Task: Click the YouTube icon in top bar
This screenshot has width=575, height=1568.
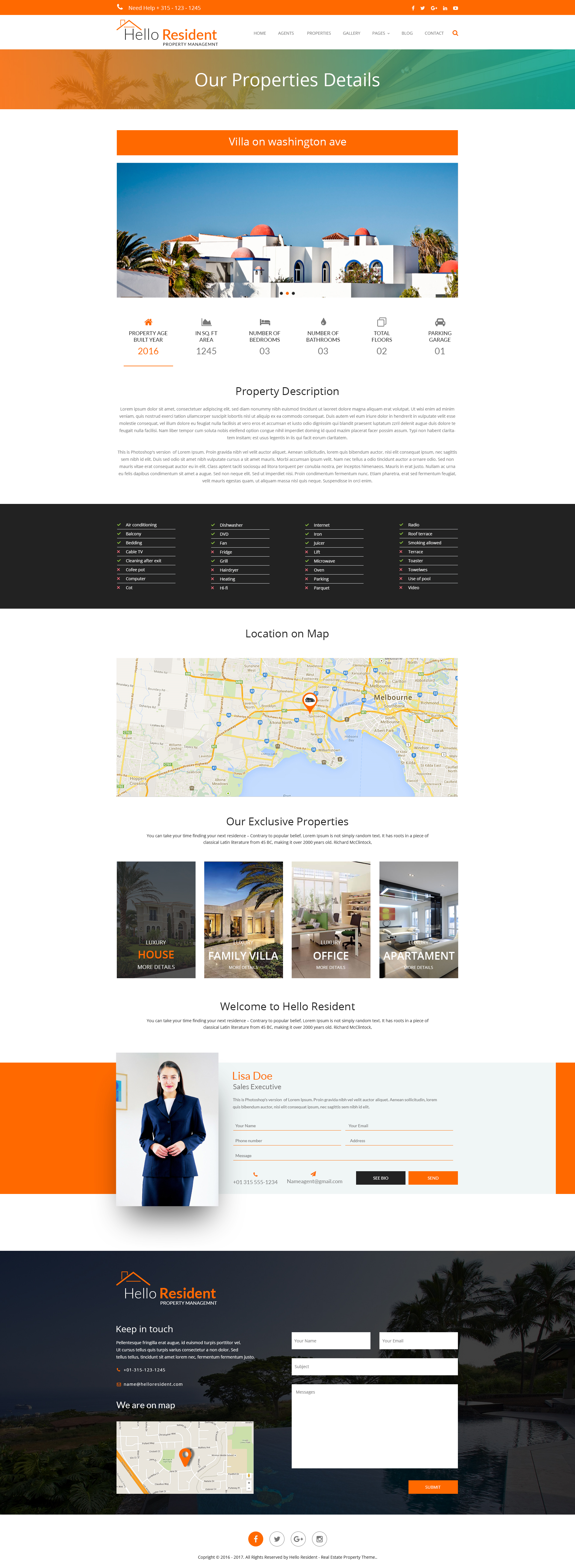Action: point(455,8)
